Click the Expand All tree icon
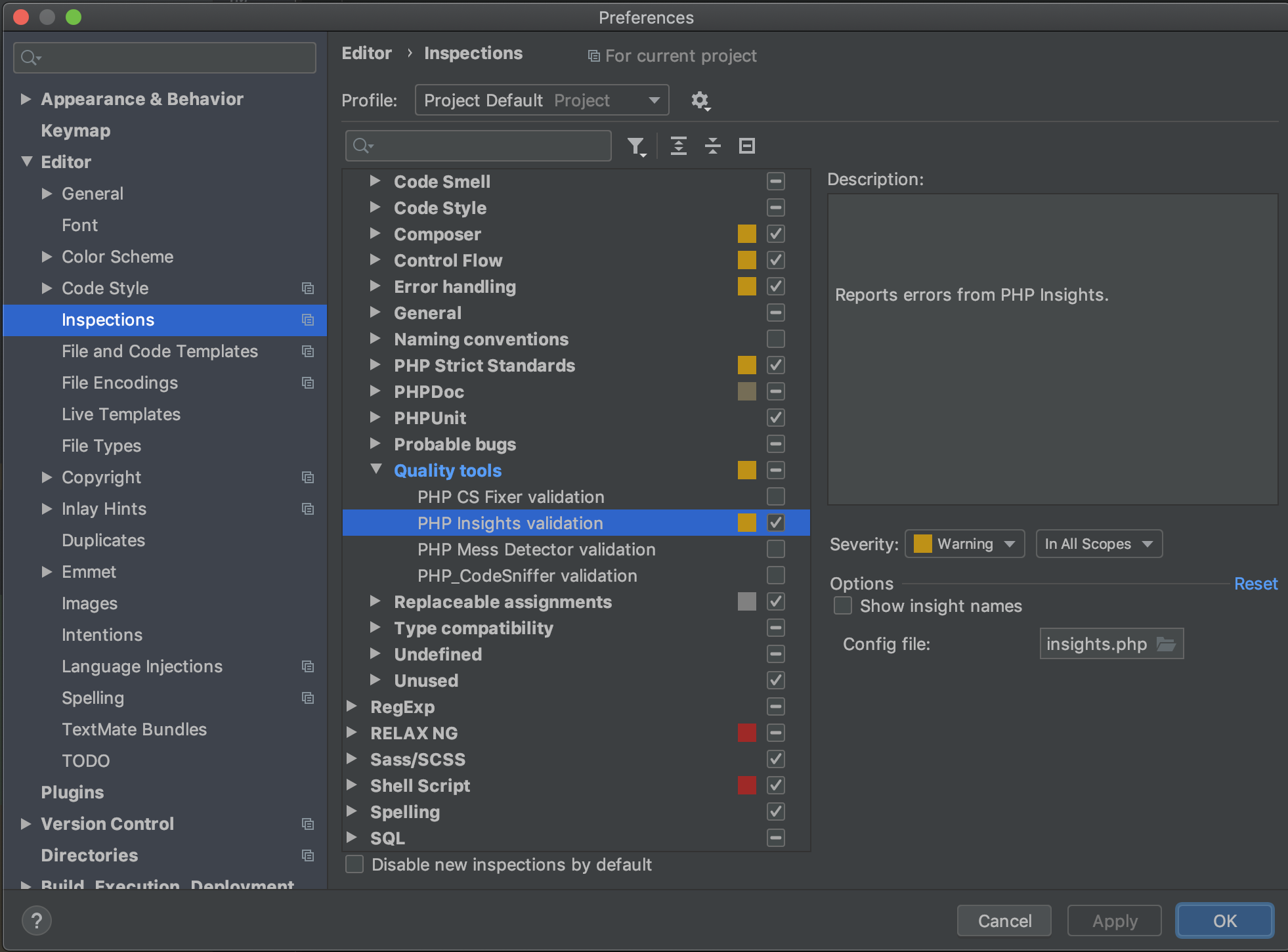 678,146
